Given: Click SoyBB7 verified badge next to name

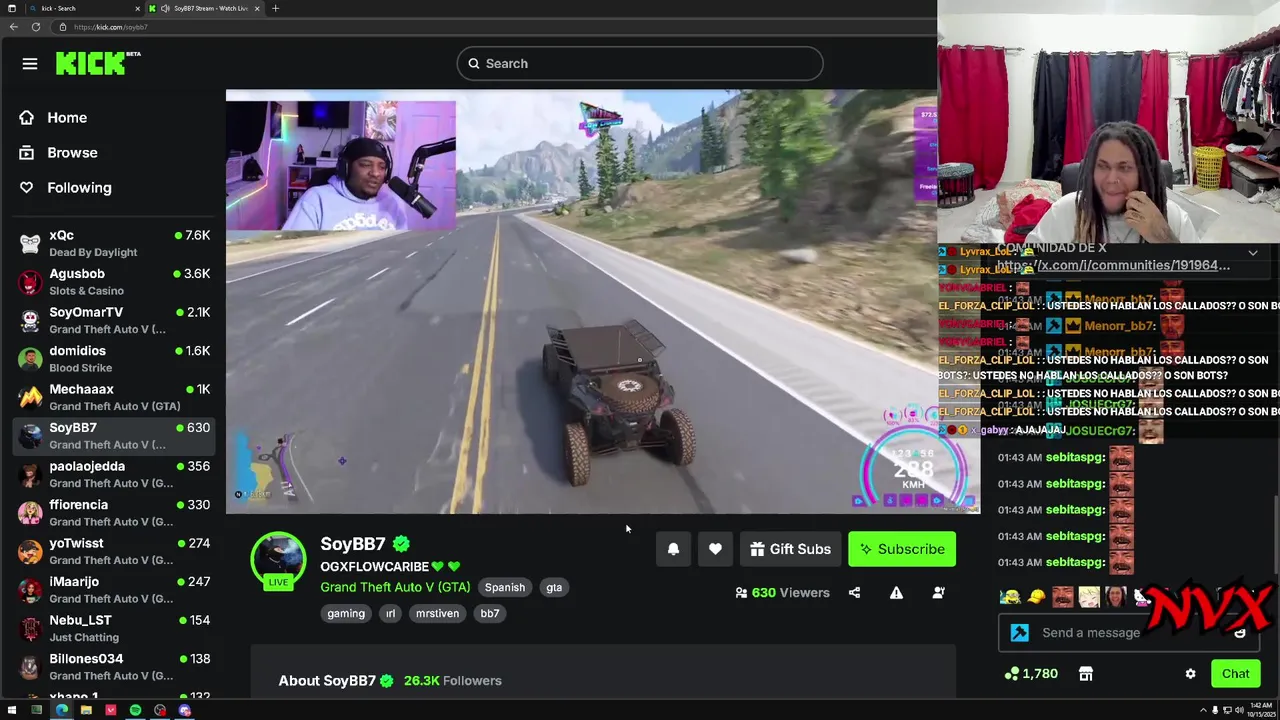Looking at the screenshot, I should point(401,544).
